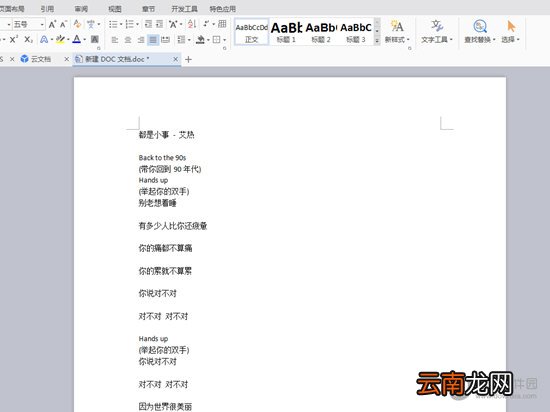Expand the font color dropdown arrow
This screenshot has height=412, width=550.
click(x=85, y=40)
